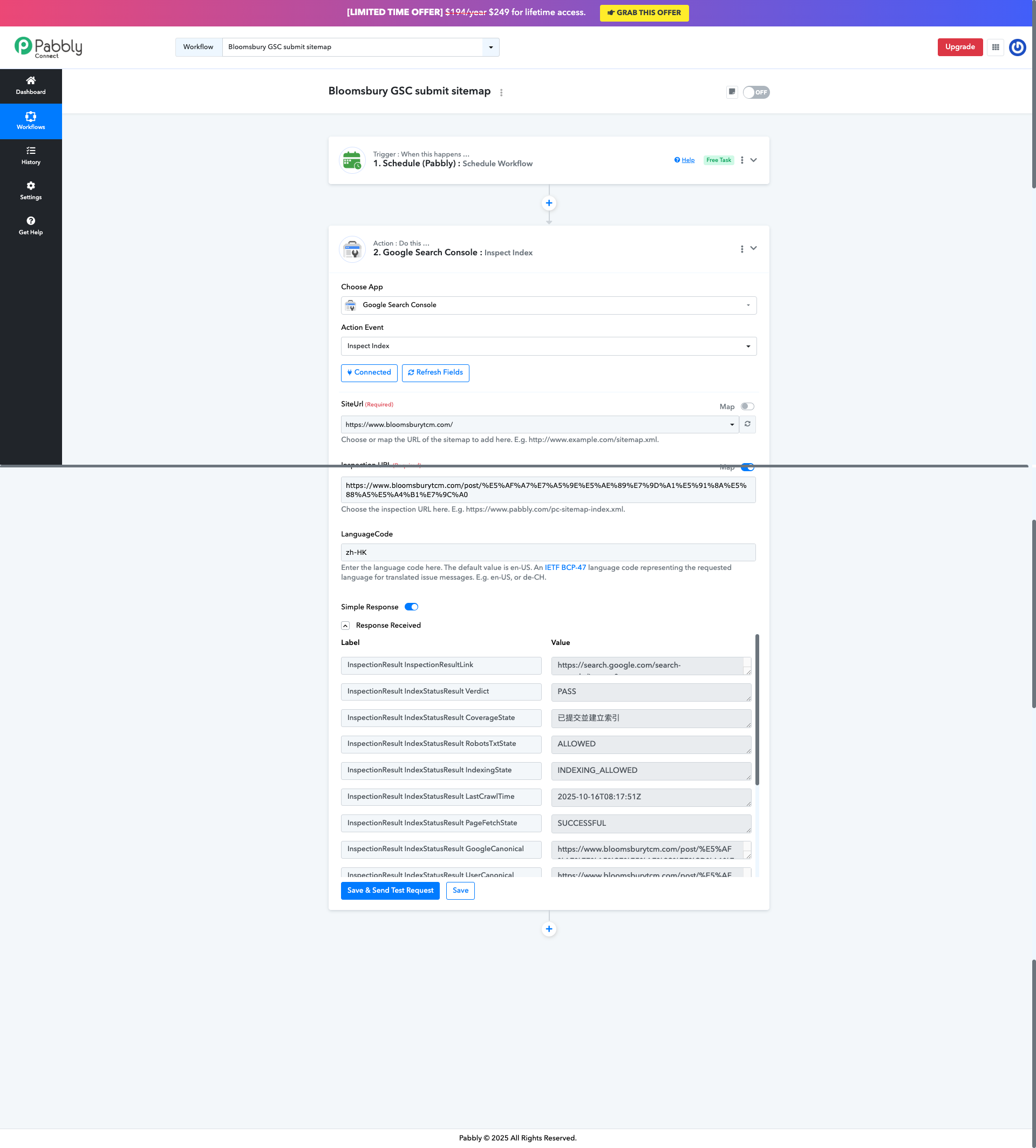Go to Dashboard in sidebar
The width and height of the screenshot is (1036, 1148).
[31, 86]
